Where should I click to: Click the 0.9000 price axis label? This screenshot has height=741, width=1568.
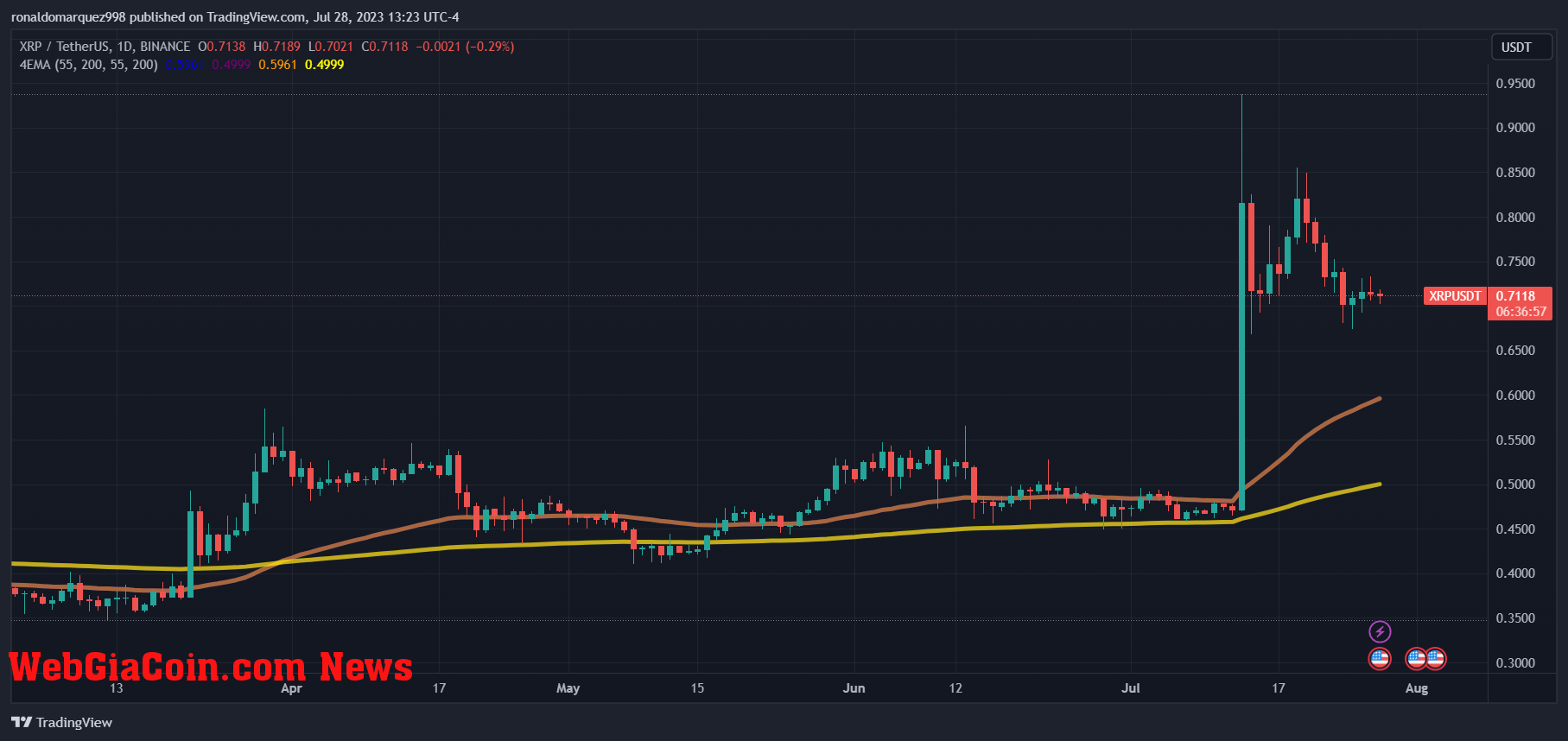[x=1515, y=128]
